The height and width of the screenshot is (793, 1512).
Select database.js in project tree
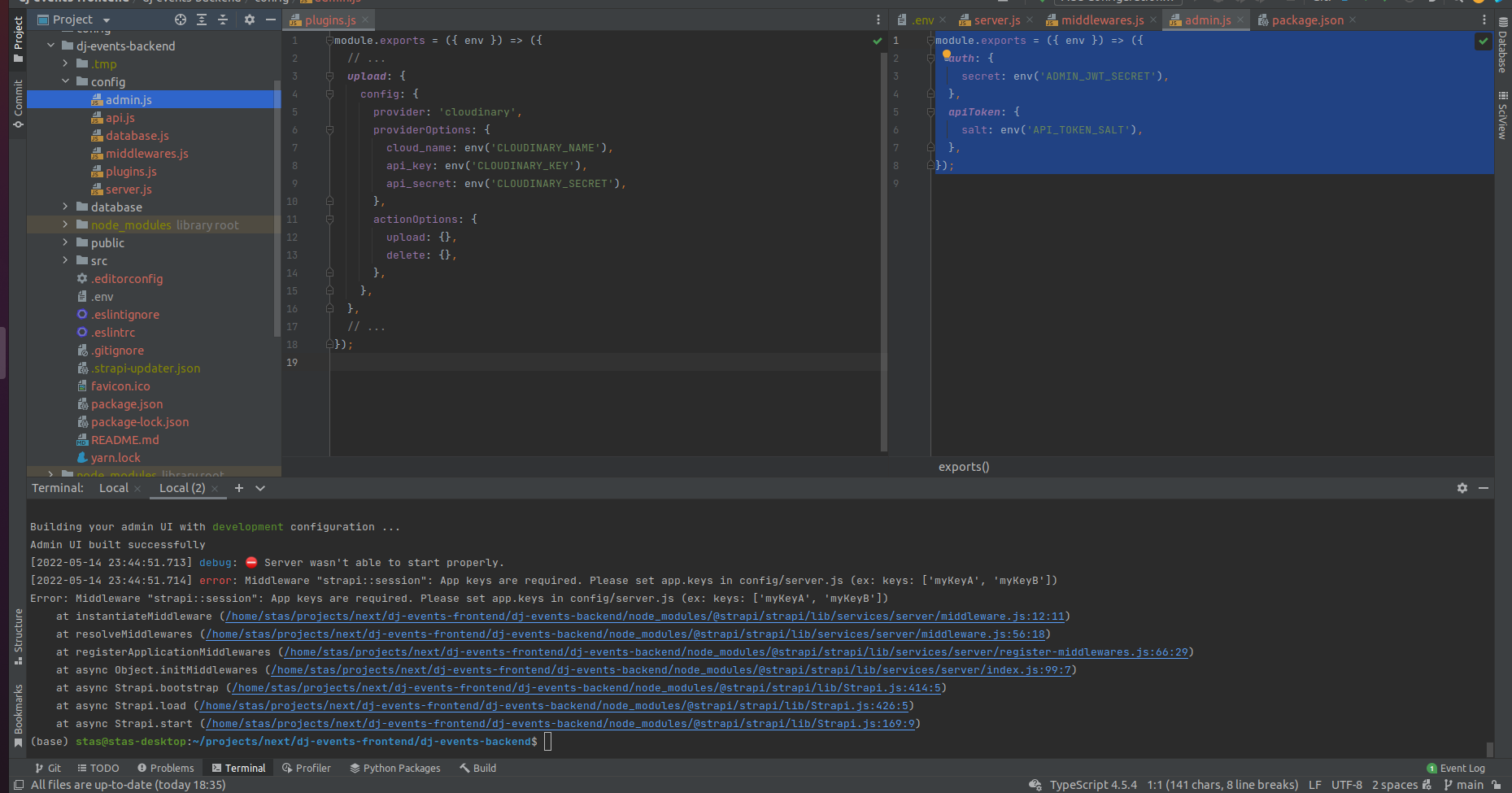[x=137, y=136]
